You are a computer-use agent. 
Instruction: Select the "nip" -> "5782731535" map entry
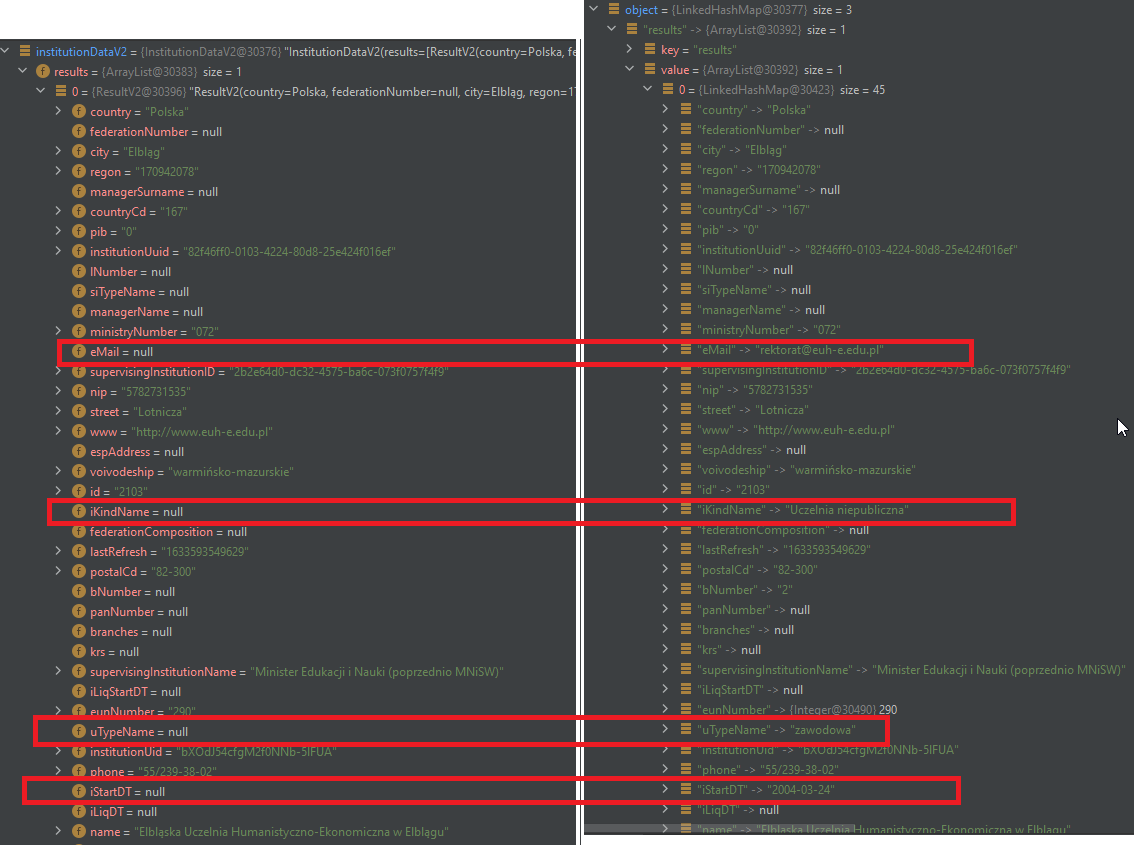[859, 389]
